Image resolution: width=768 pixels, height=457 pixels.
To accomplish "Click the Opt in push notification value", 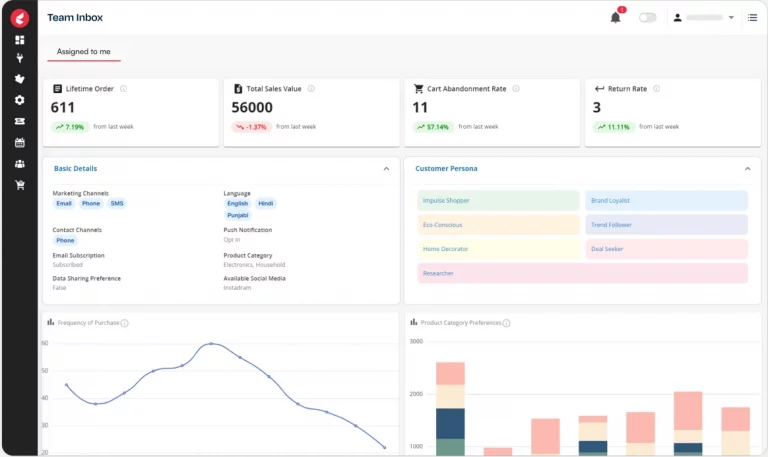I will coord(232,240).
